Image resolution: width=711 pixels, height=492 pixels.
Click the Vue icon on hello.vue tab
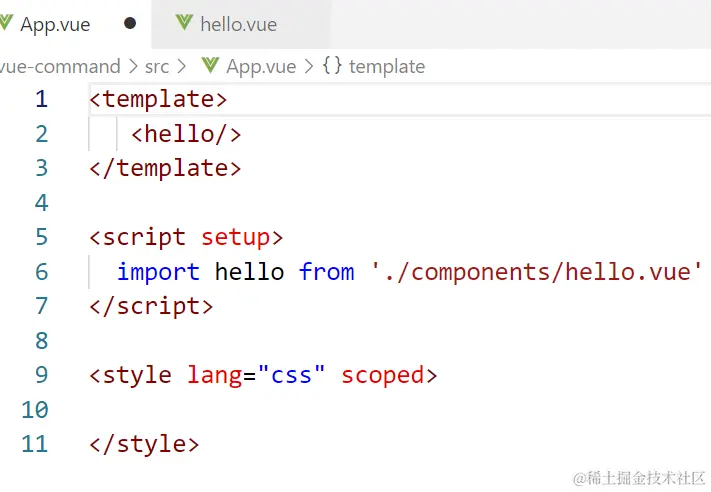click(x=184, y=24)
